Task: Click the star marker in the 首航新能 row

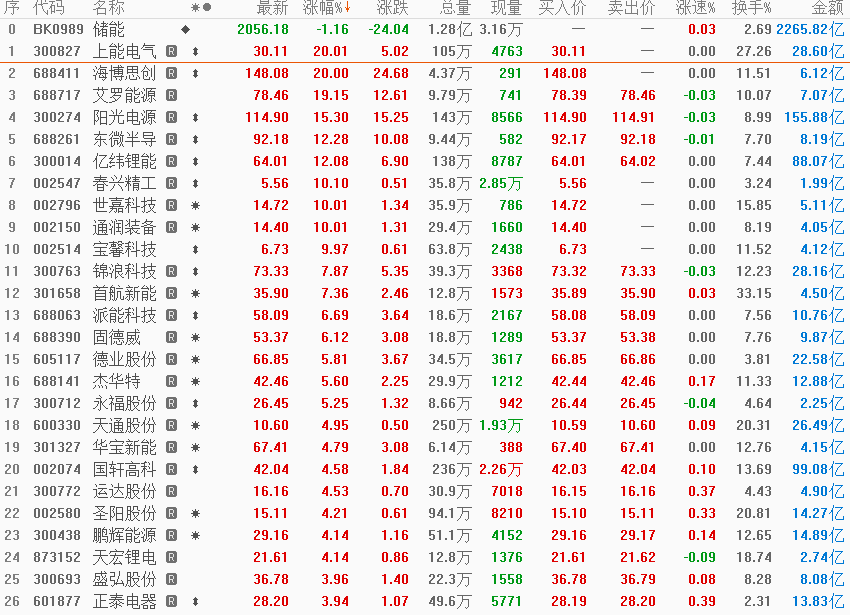Action: 196,293
